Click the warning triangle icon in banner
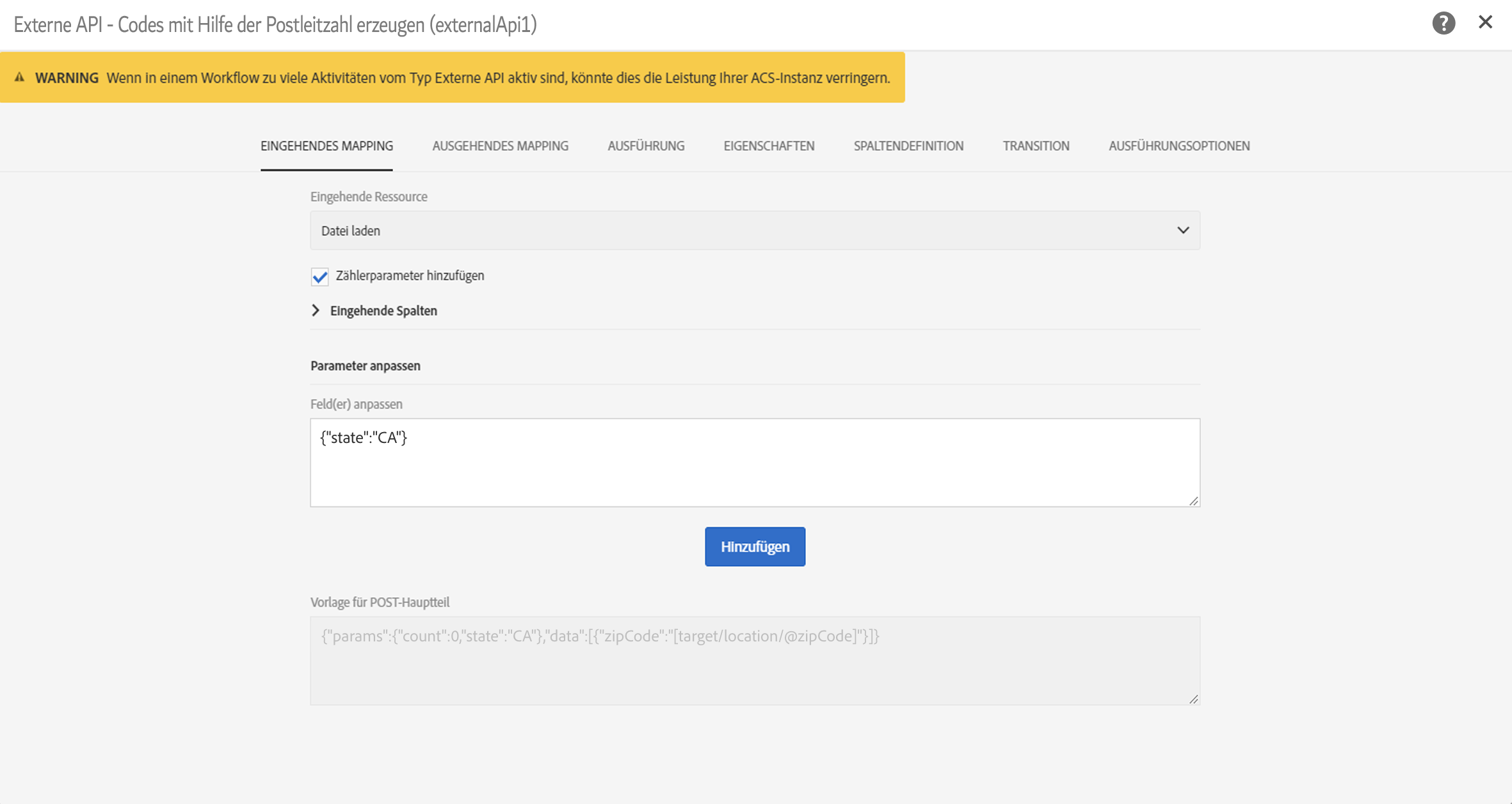The image size is (1512, 804). pyautogui.click(x=20, y=77)
